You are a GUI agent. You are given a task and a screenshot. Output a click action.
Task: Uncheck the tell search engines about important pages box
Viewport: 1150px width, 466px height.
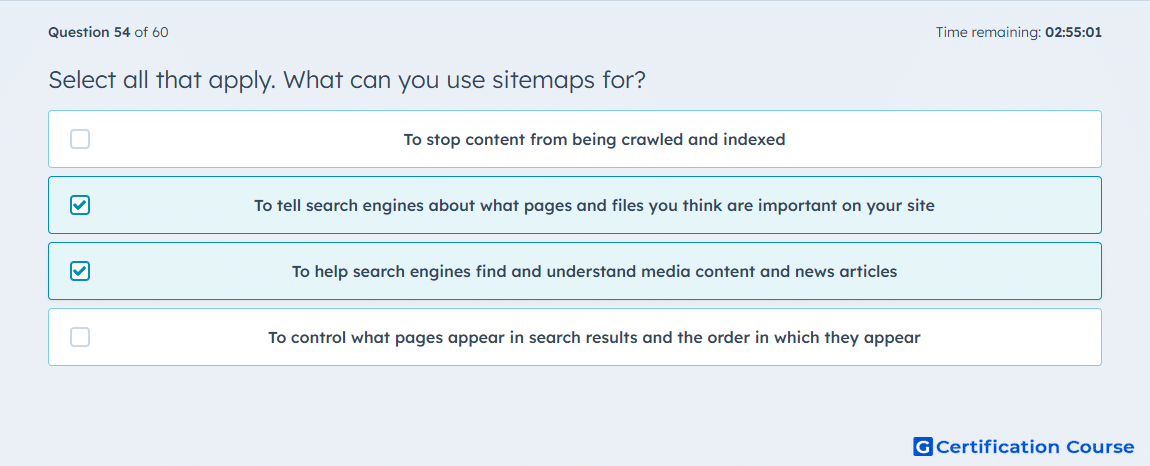coord(80,205)
